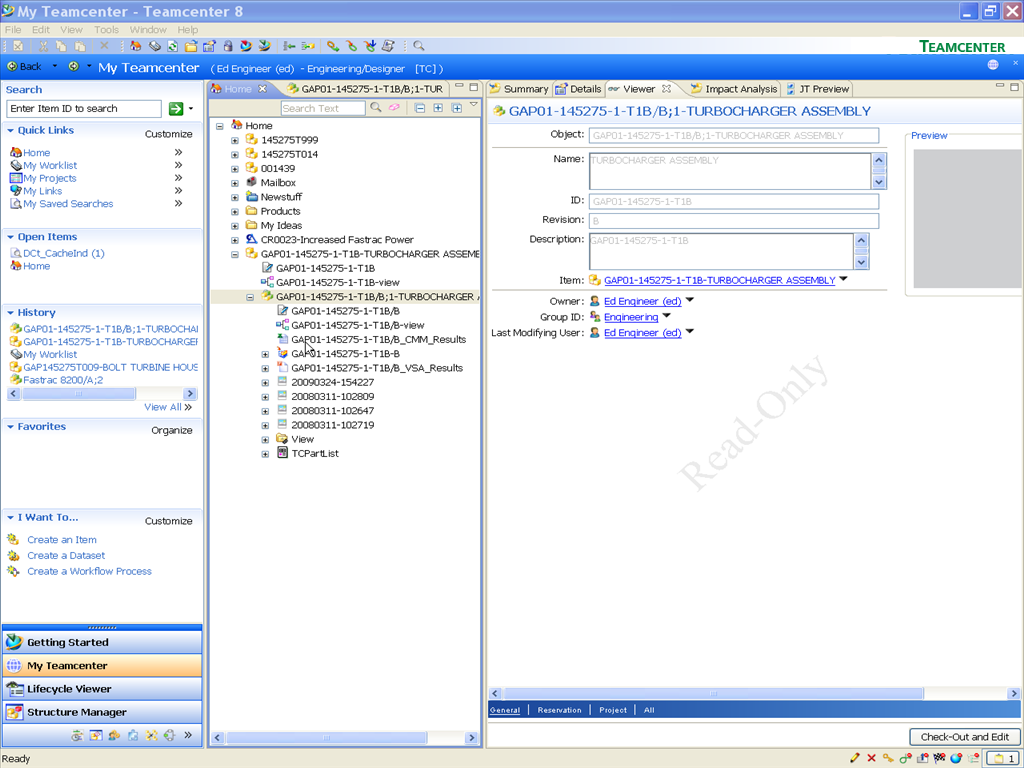The width and height of the screenshot is (1024, 768).
Task: Click the gray Delete X toolbar icon
Action: [x=104, y=46]
